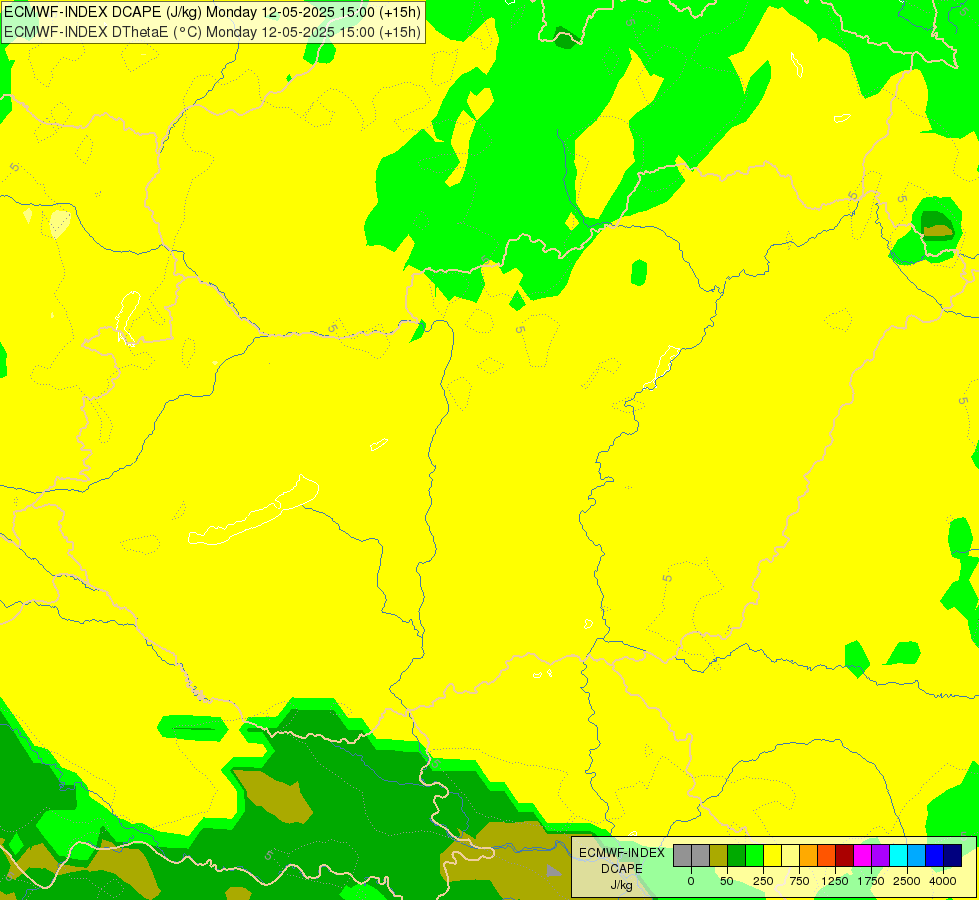Click the legend tick value 50
The image size is (979, 900).
[727, 881]
